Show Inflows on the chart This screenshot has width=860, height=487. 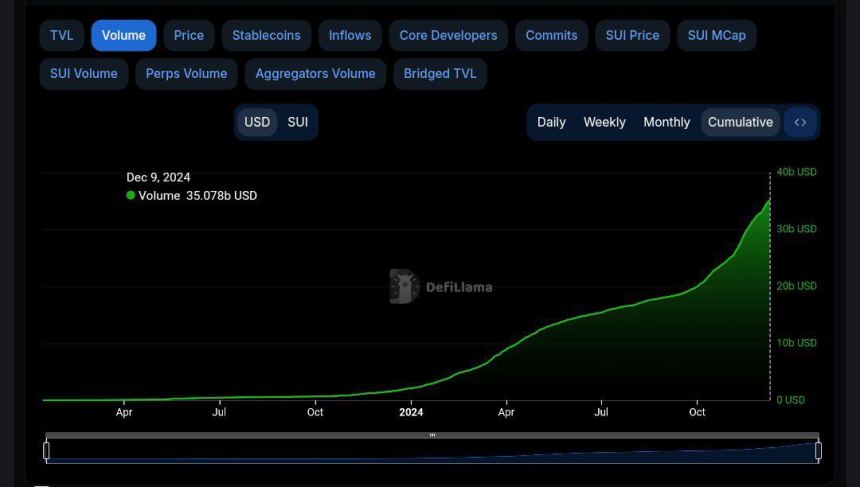(x=350, y=35)
